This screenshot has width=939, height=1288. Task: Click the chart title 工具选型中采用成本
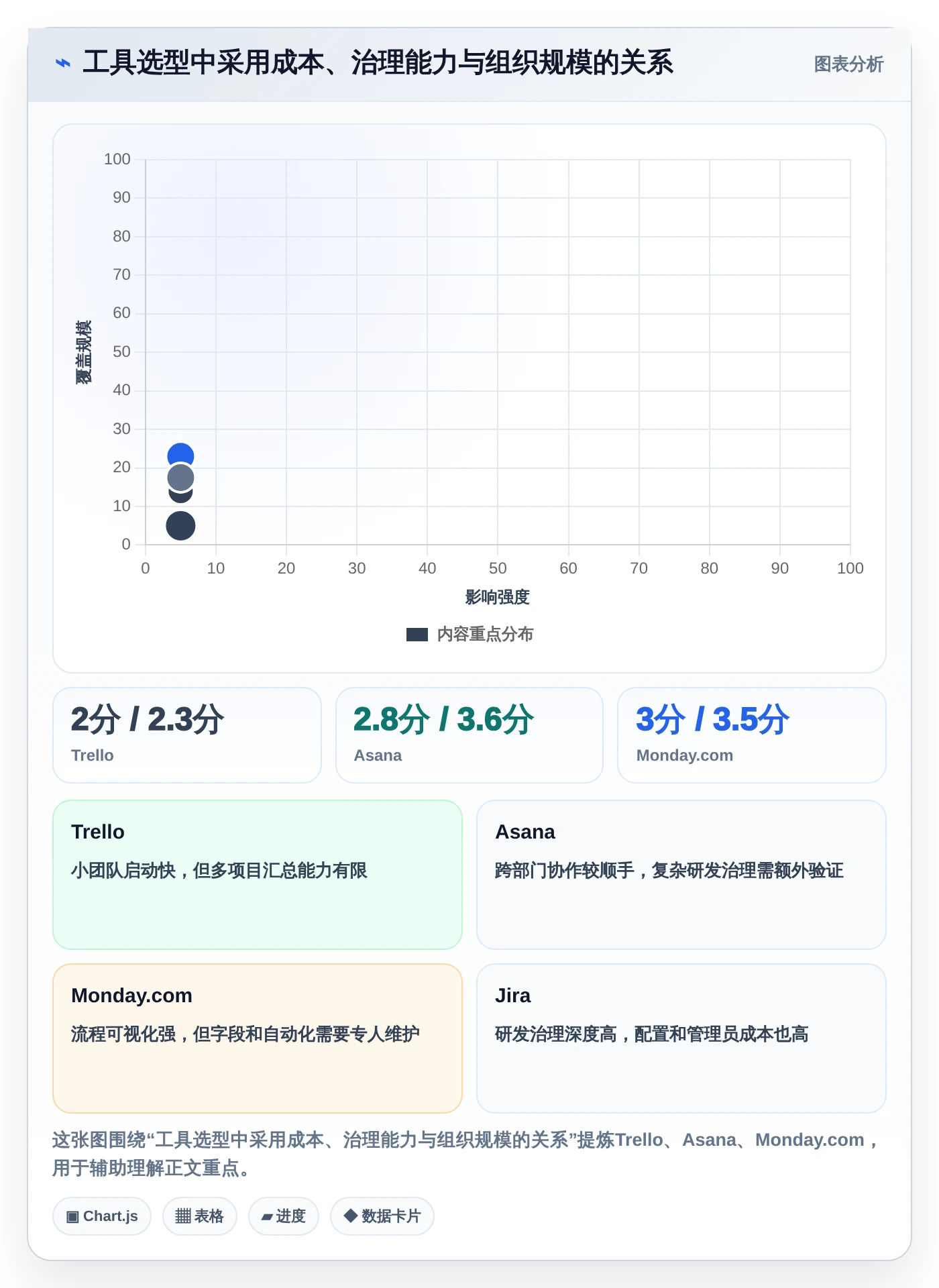pos(378,63)
